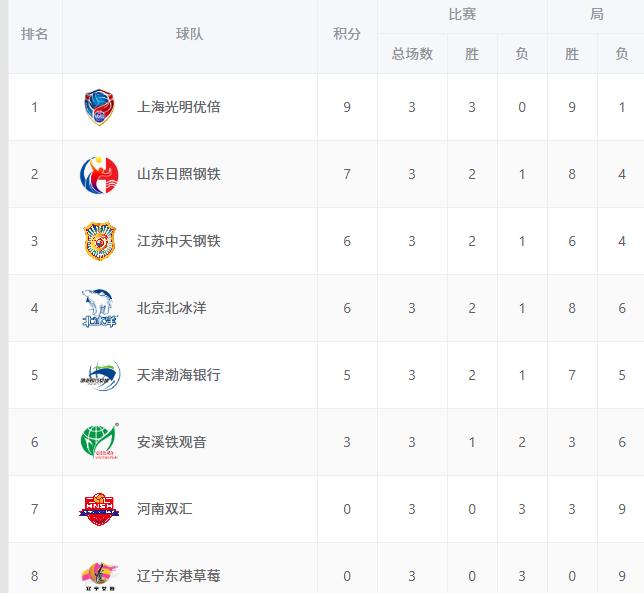This screenshot has width=644, height=593.
Task: Click the 排名 column header
Action: 35,34
